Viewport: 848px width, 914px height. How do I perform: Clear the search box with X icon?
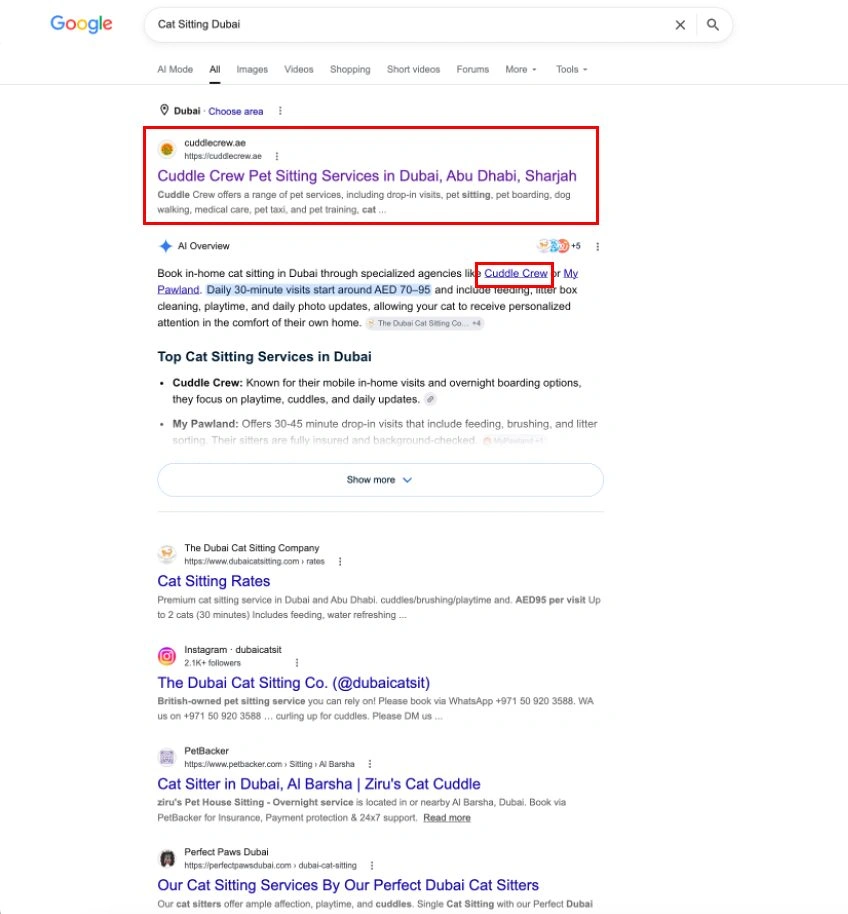pyautogui.click(x=680, y=24)
